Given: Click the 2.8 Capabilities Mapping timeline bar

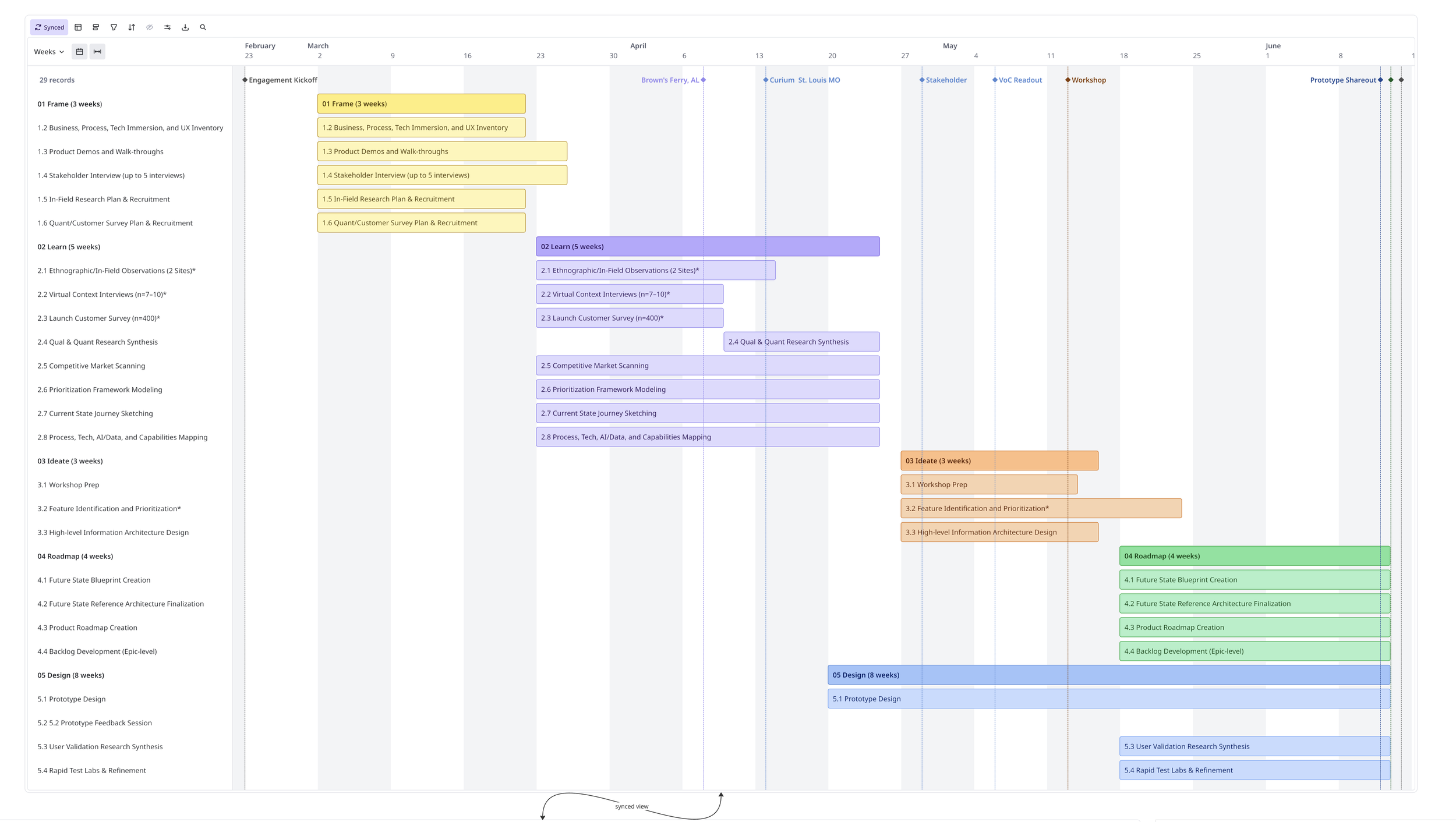Looking at the screenshot, I should (x=708, y=437).
